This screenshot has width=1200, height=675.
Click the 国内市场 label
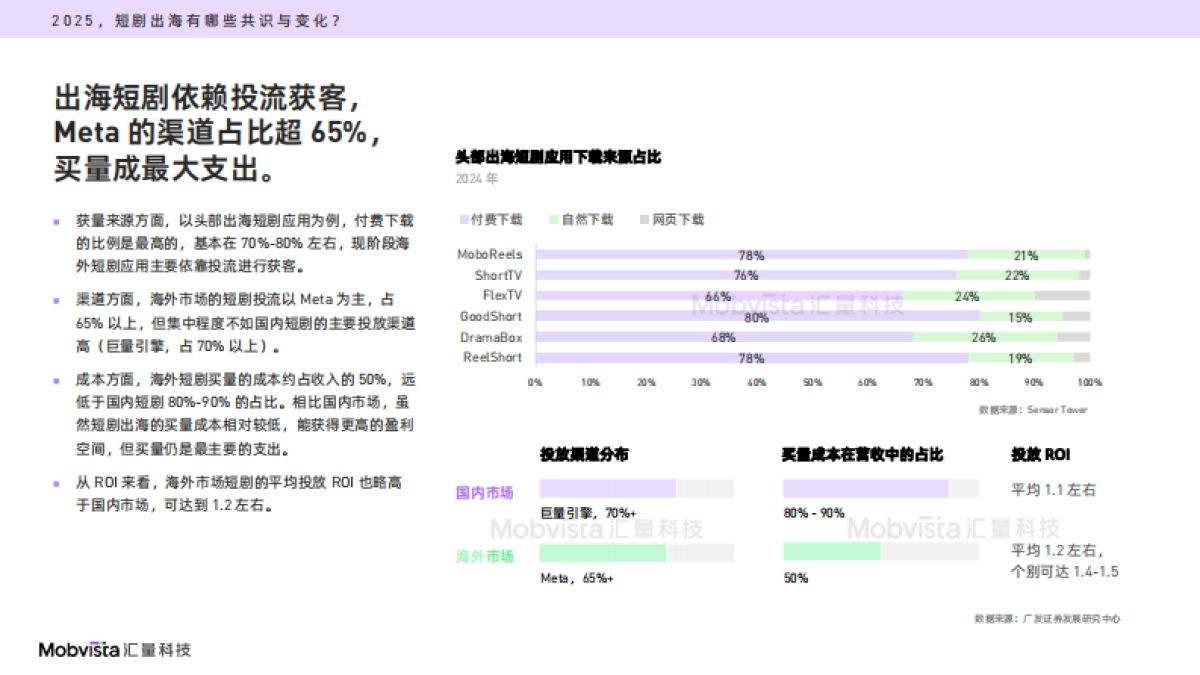click(483, 493)
